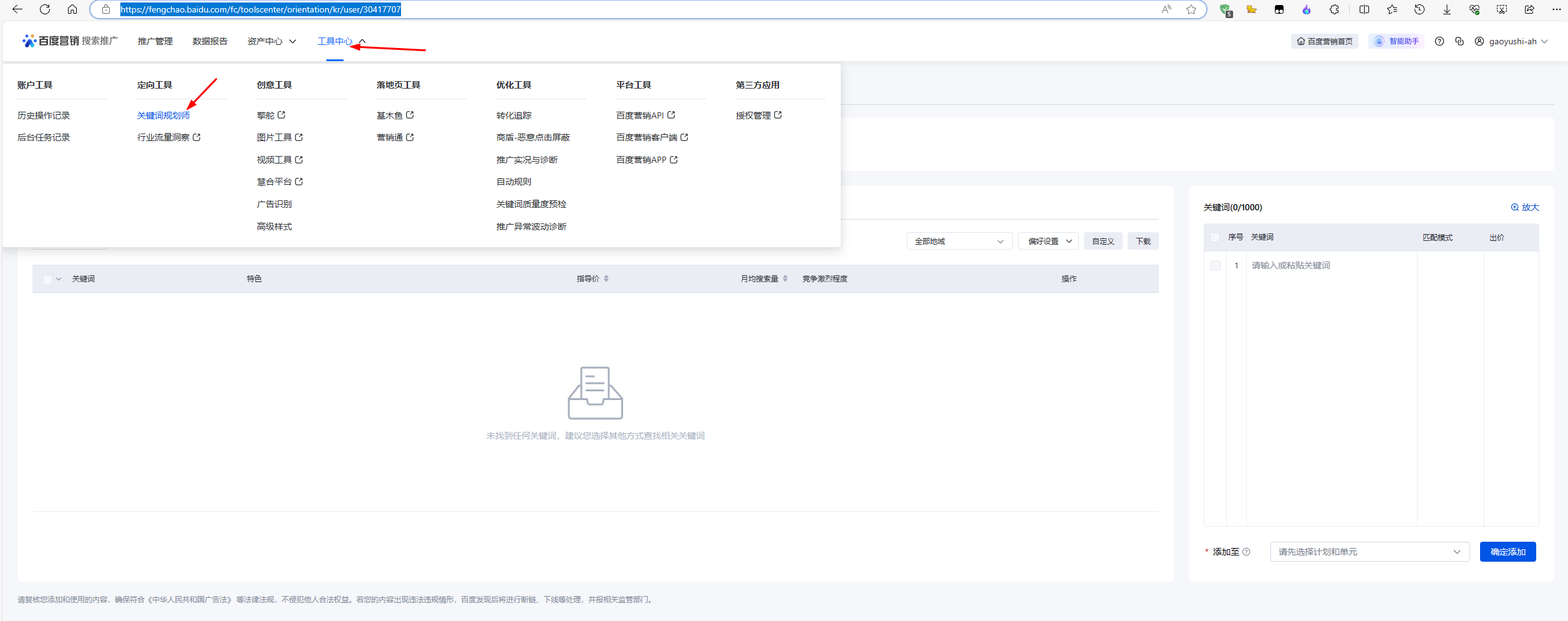Go to 推广管理 tab
The width and height of the screenshot is (1568, 621).
[155, 41]
